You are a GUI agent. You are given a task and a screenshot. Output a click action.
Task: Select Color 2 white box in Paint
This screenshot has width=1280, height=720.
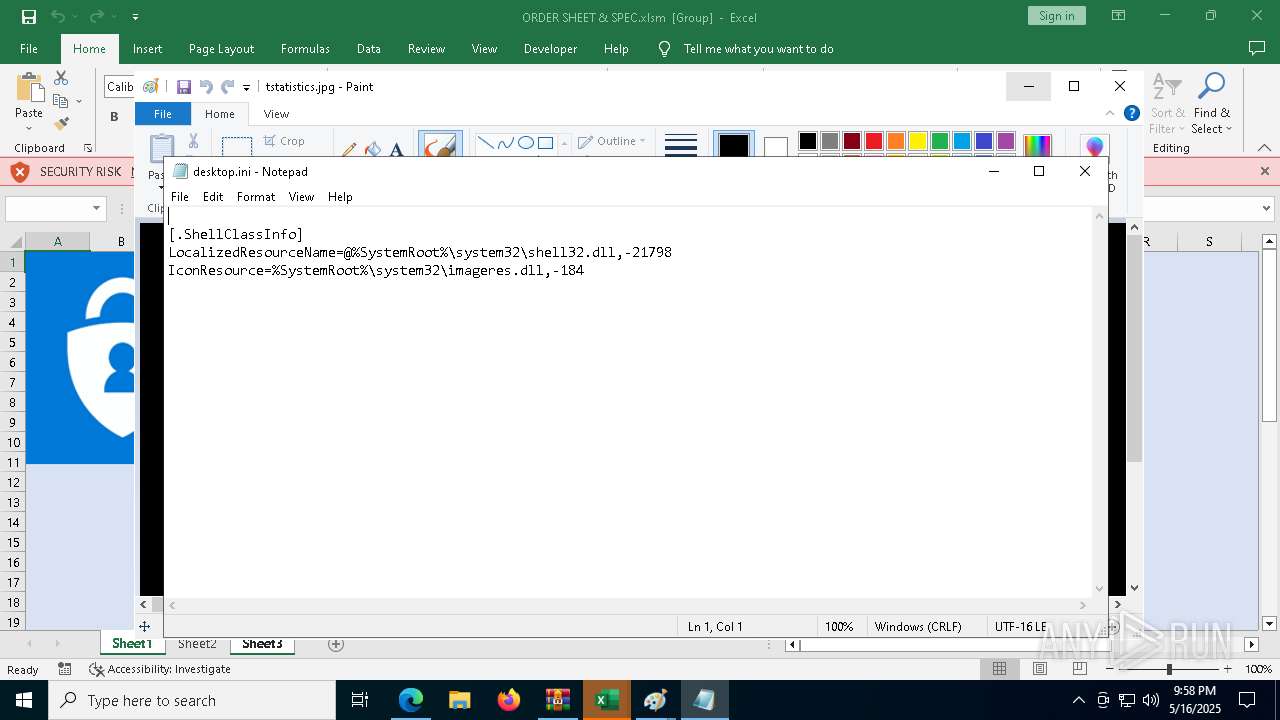776,148
